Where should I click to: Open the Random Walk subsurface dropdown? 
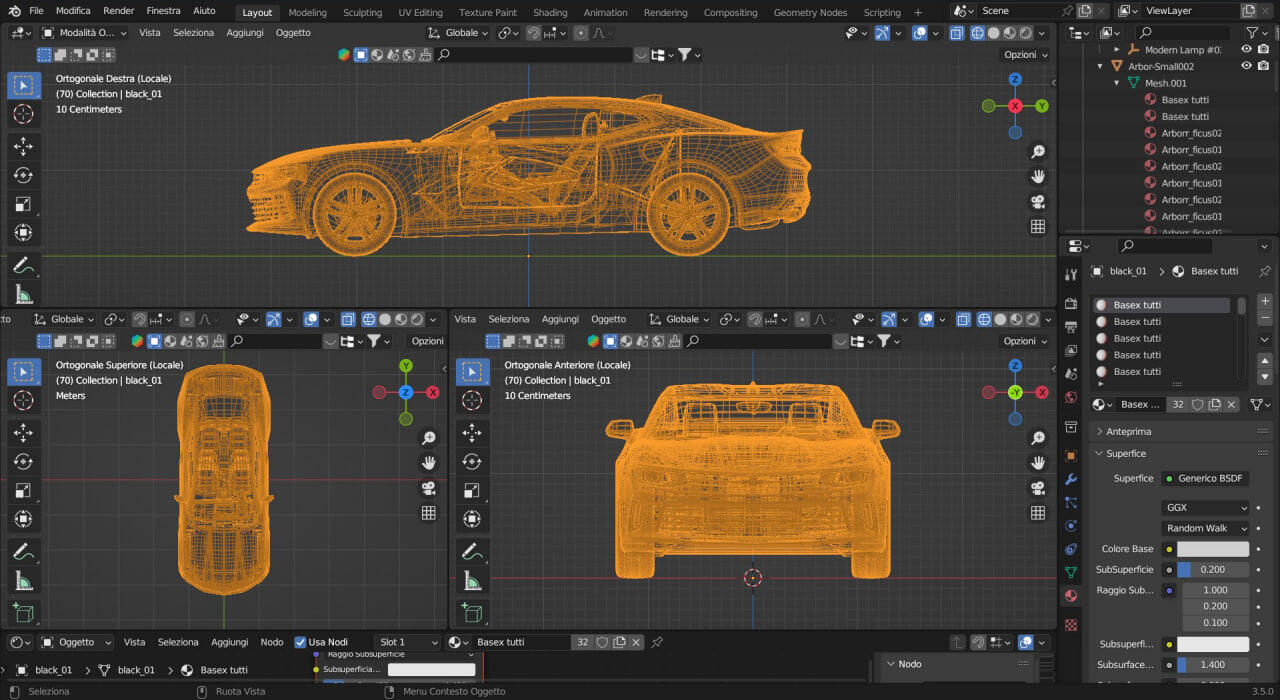pyautogui.click(x=1206, y=528)
